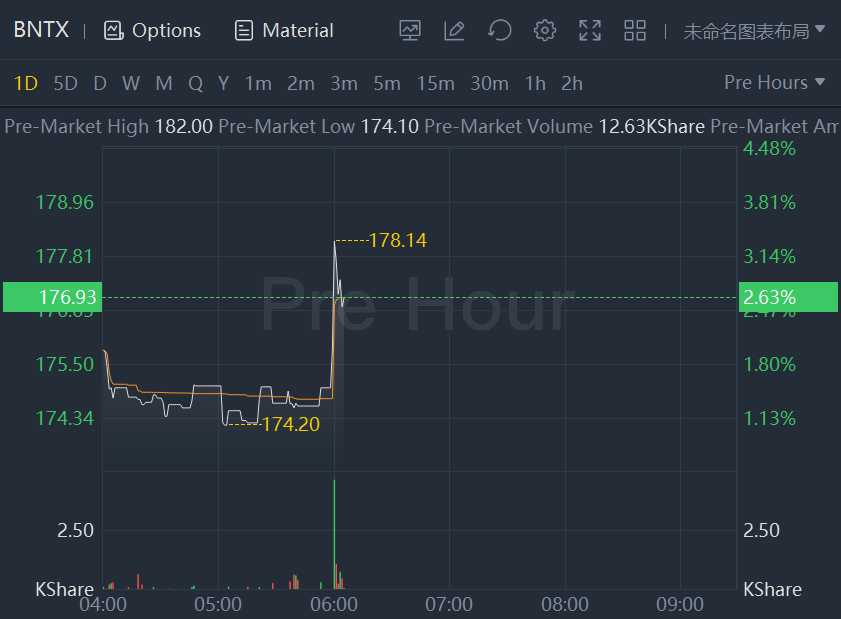Click the 176.93 current price label

point(68,297)
